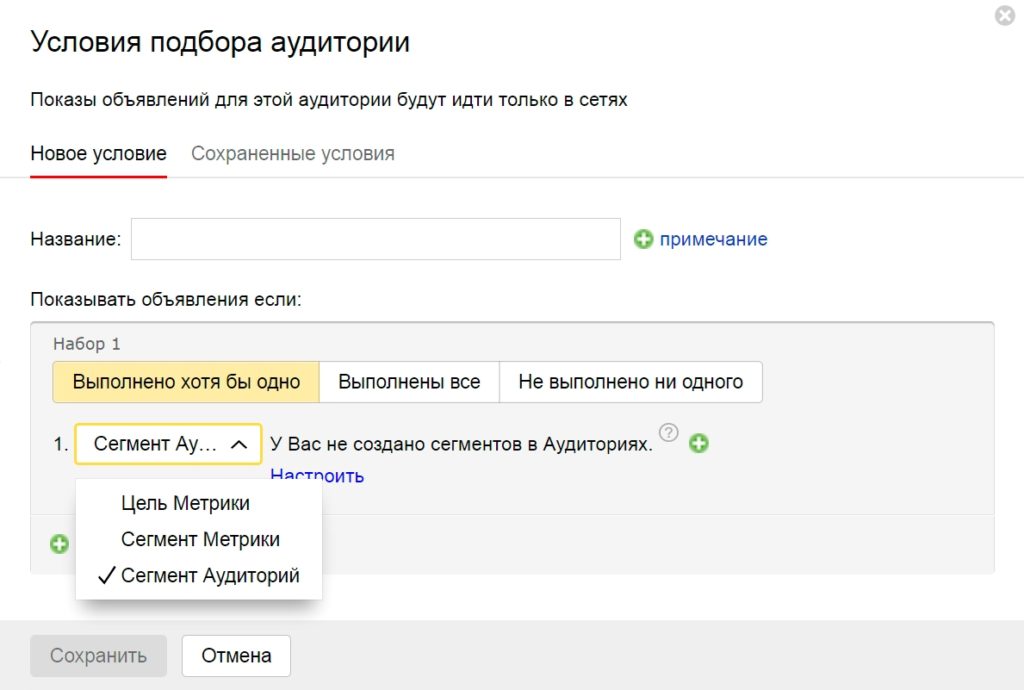Add a new set using the bottom-left green plus

point(60,544)
